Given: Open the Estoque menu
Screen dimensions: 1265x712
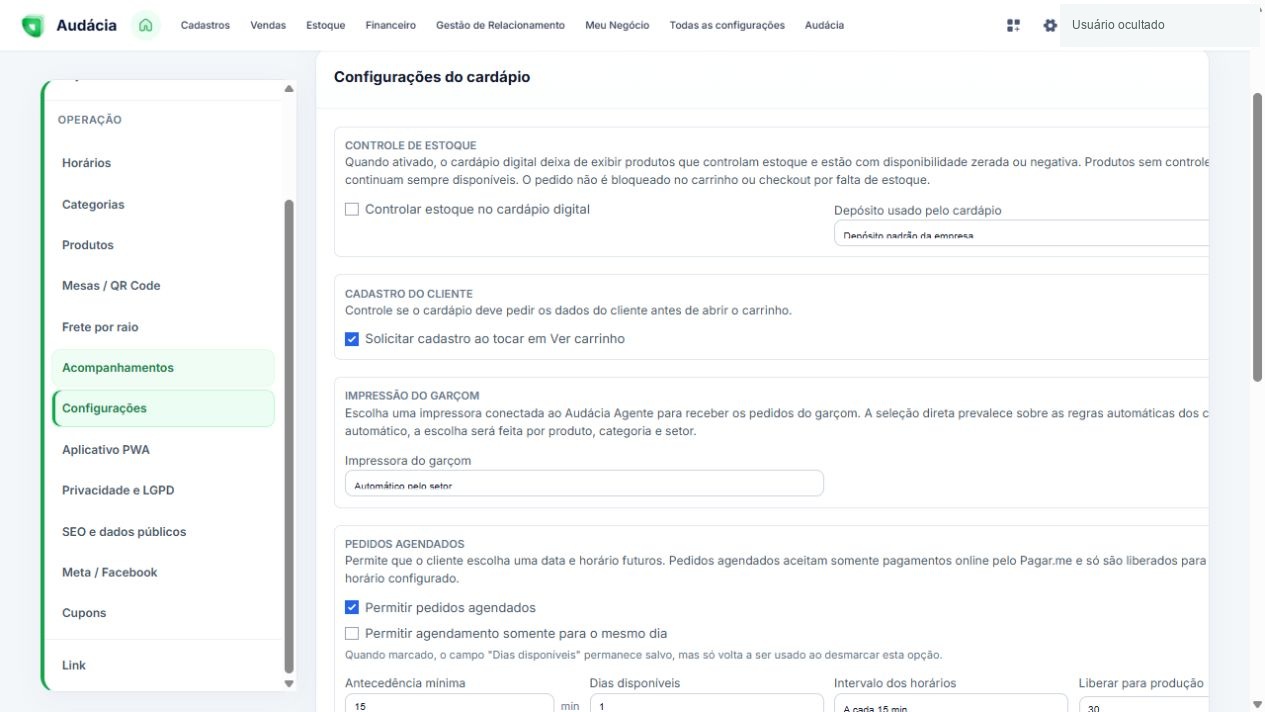Looking at the screenshot, I should pyautogui.click(x=326, y=25).
